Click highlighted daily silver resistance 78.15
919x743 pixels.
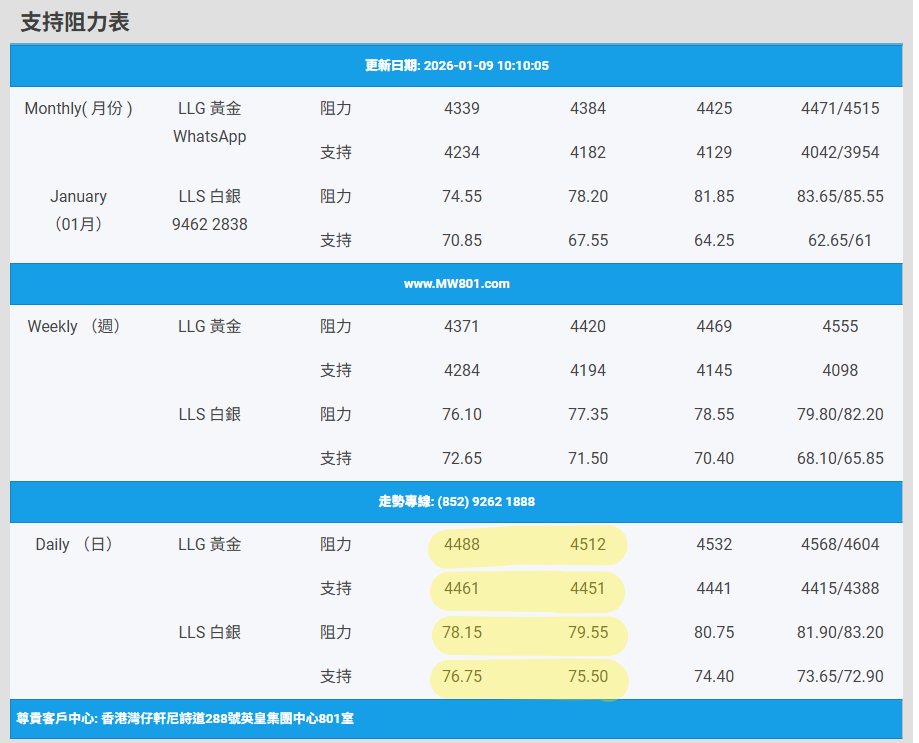click(x=462, y=632)
